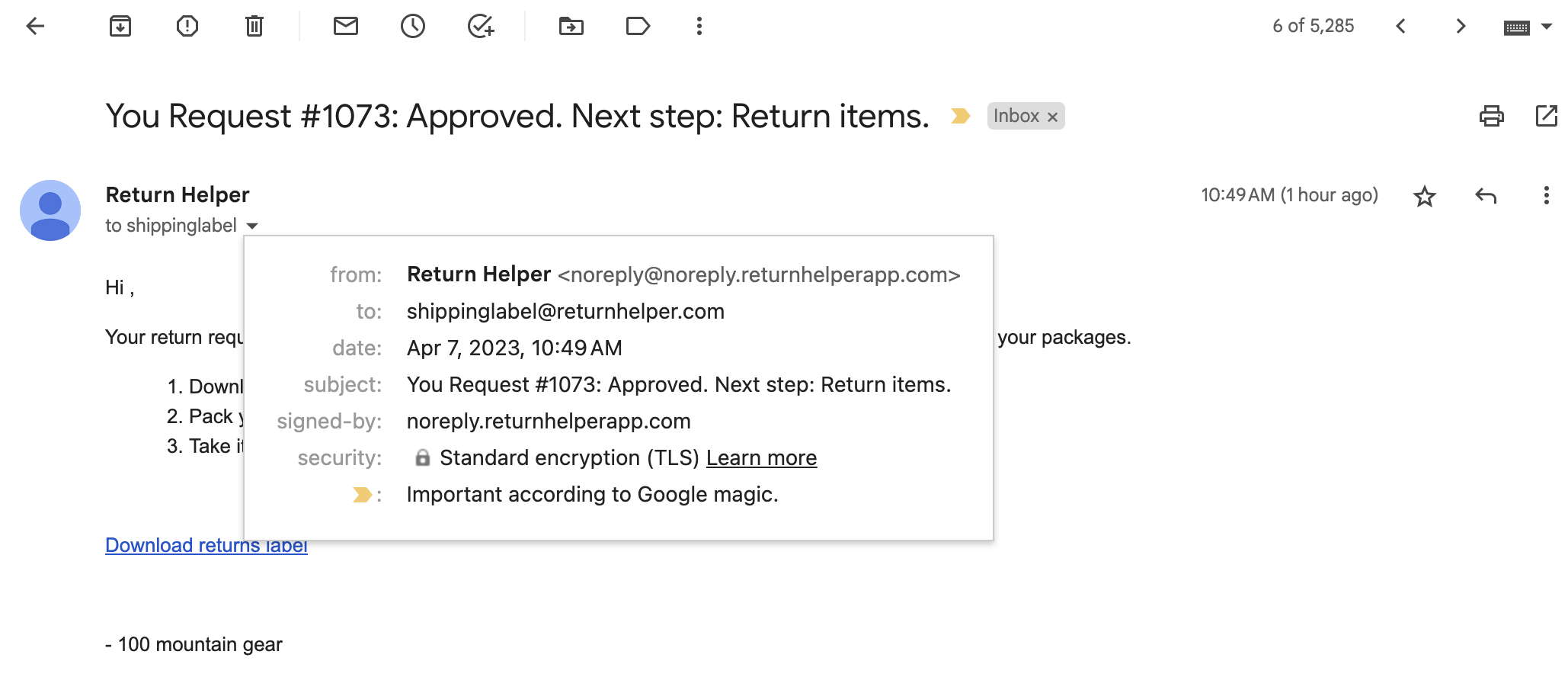Go back to inbox with the arrow
Screen dimensions: 1568x677
tap(35, 26)
